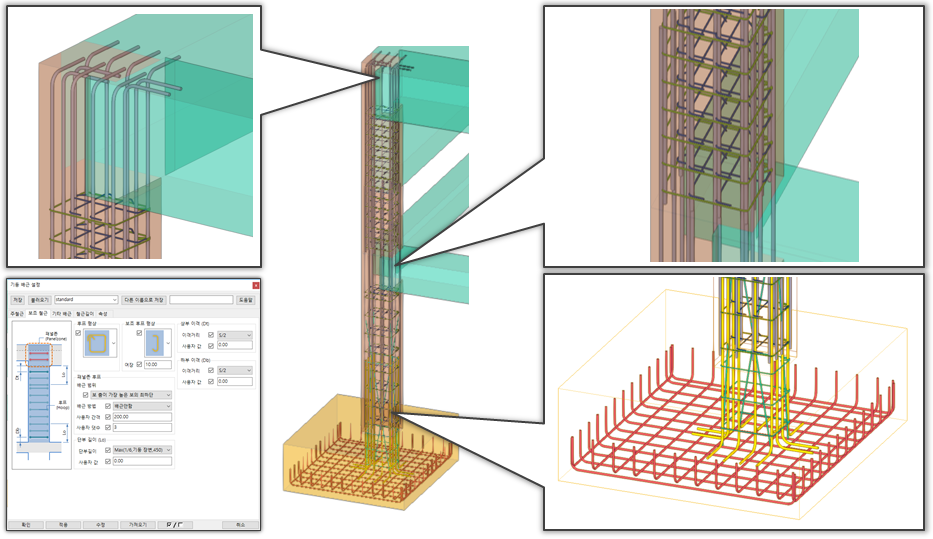
Task: Switch to the 주철근 tab
Action: [17, 314]
